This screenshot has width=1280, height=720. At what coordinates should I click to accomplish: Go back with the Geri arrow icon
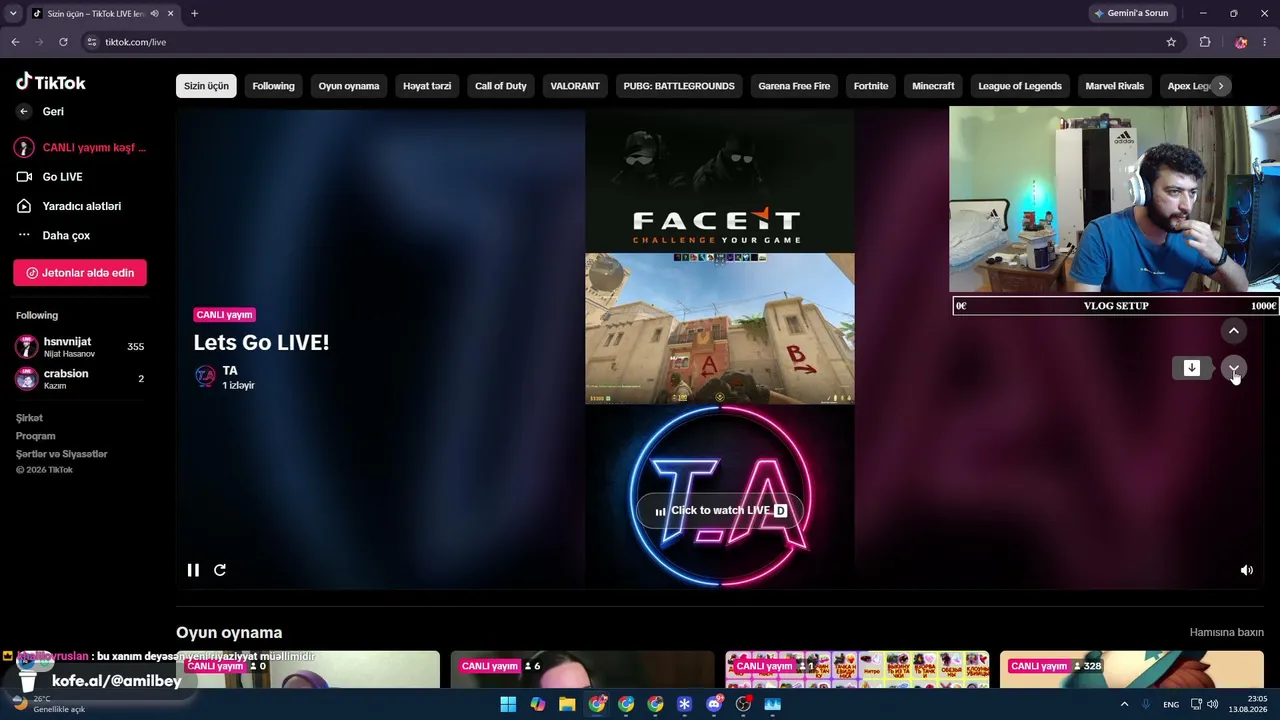tap(24, 112)
